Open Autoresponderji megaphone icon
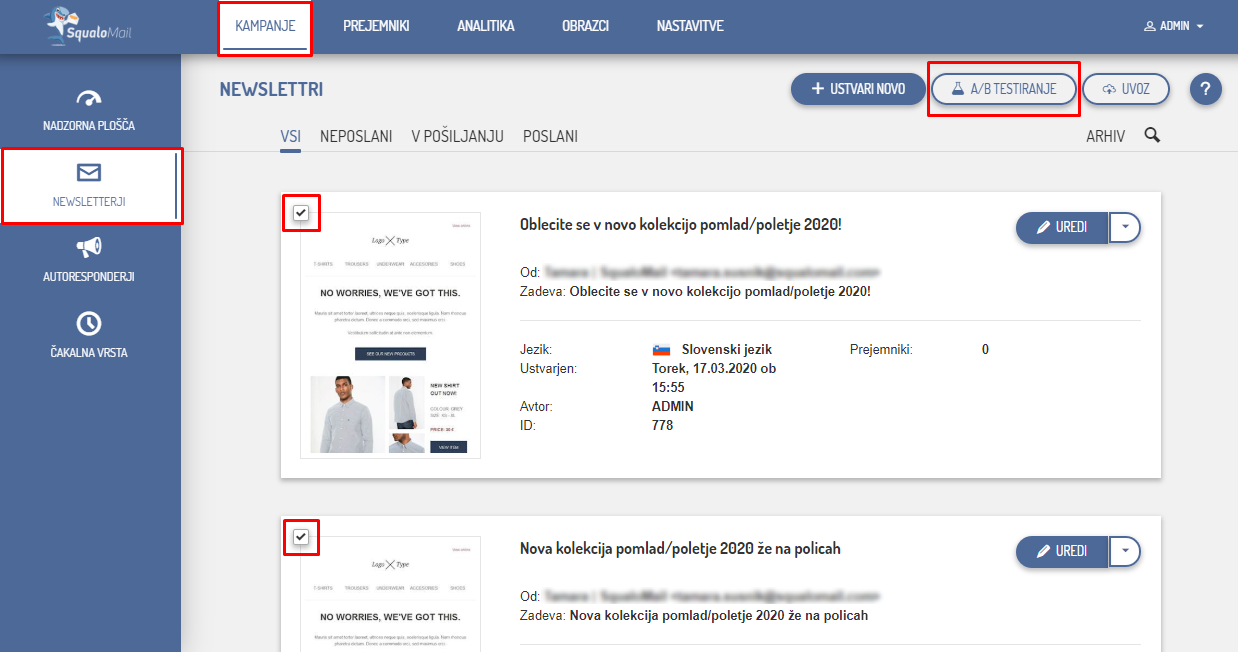Screen dimensions: 1238x652 point(89,247)
